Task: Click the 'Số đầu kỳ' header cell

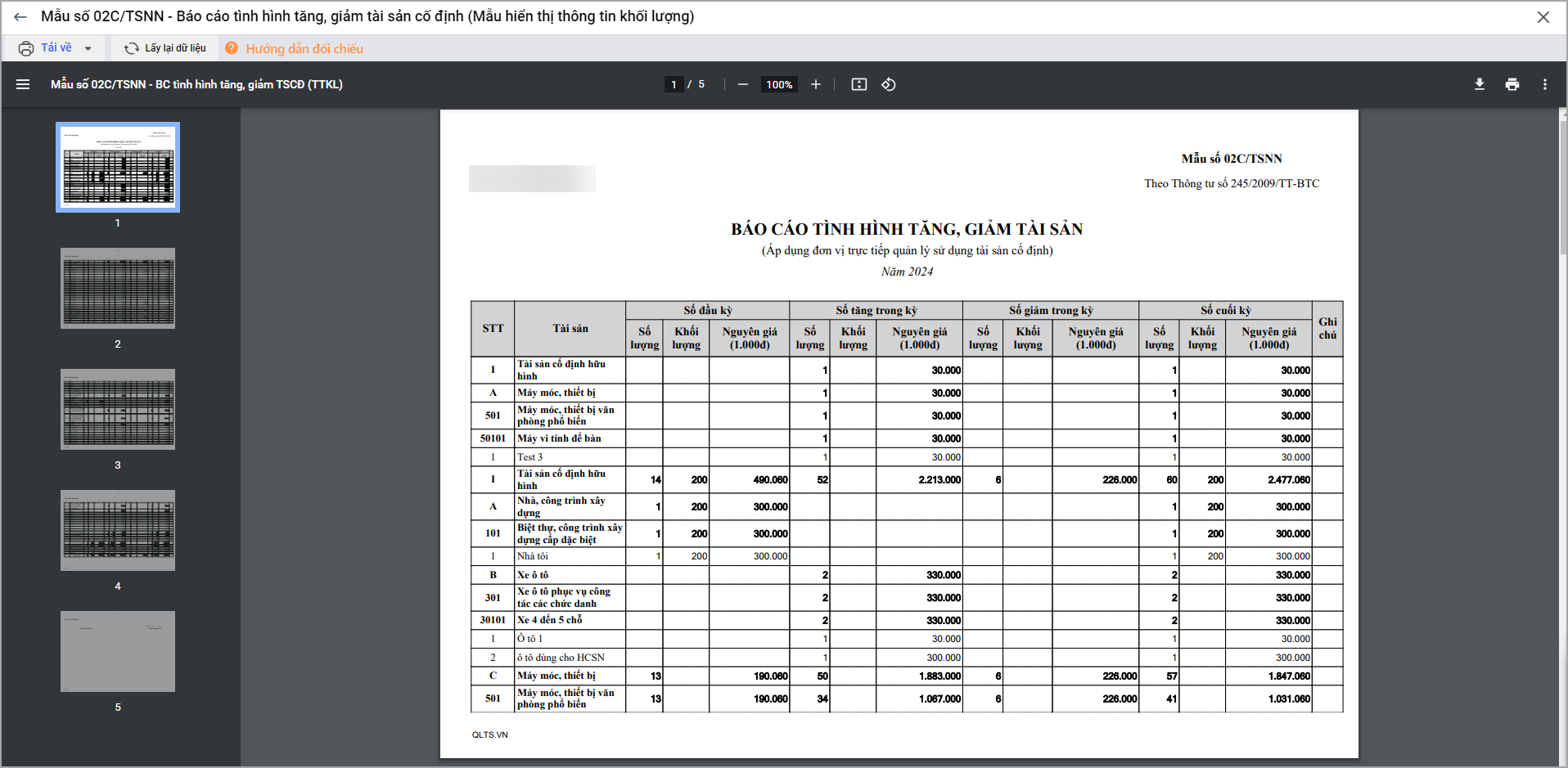Action: tap(708, 311)
